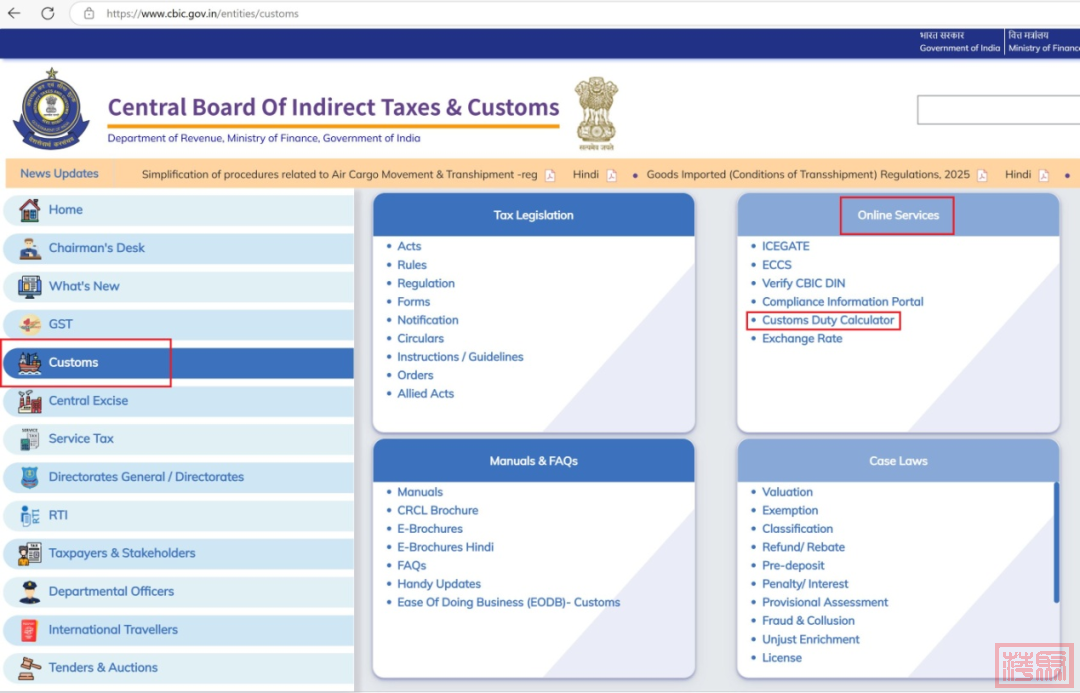Open the PDF icon after the second Hindi
1080x693 pixels.
[1043, 175]
